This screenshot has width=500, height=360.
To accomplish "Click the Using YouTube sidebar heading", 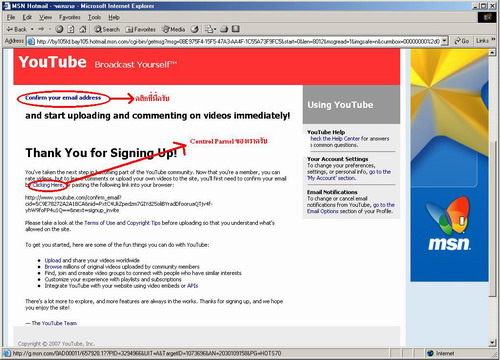I will point(340,105).
